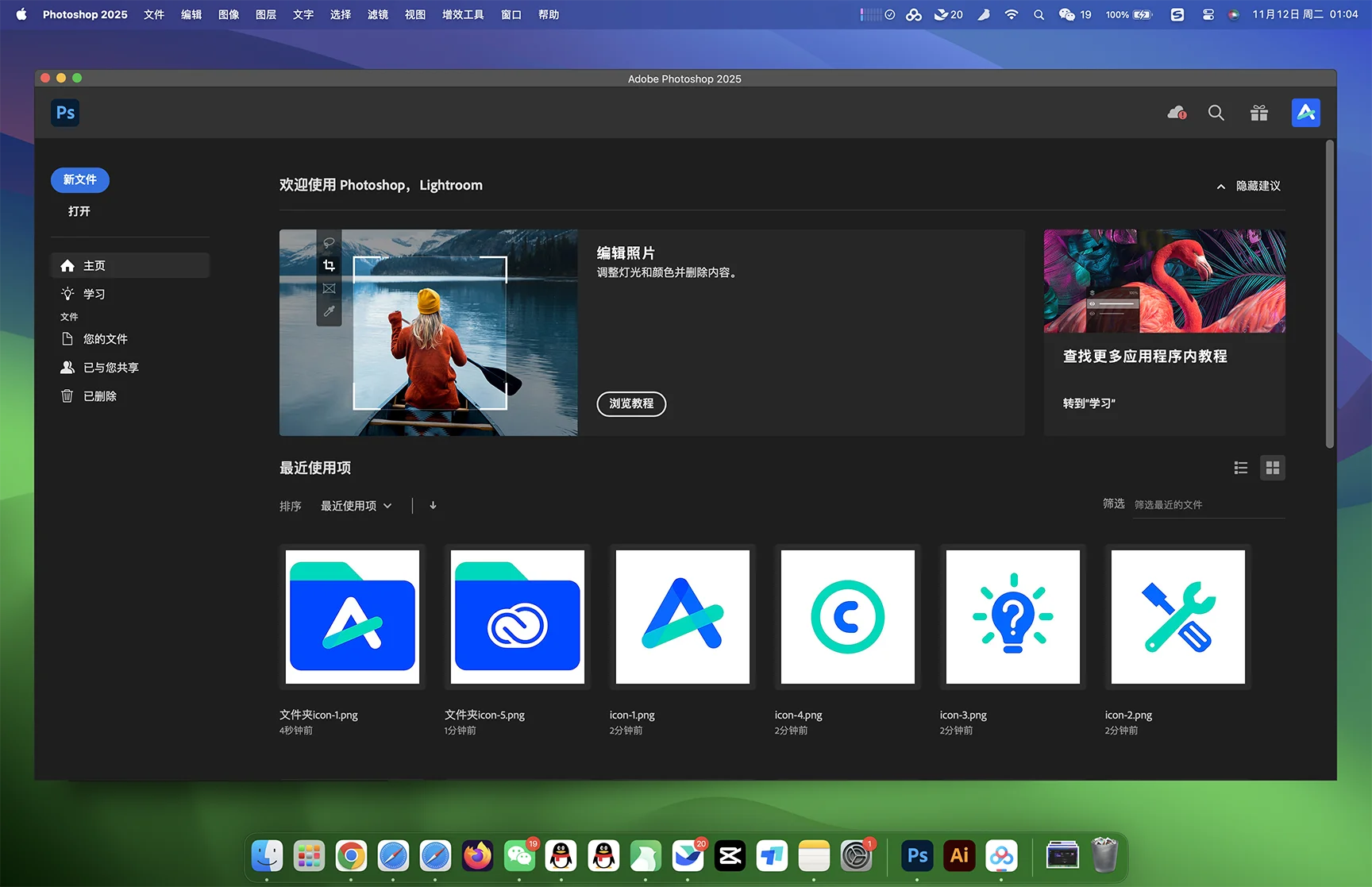Click the kayak edit-photo image
Image resolution: width=1372 pixels, height=887 pixels.
[429, 333]
